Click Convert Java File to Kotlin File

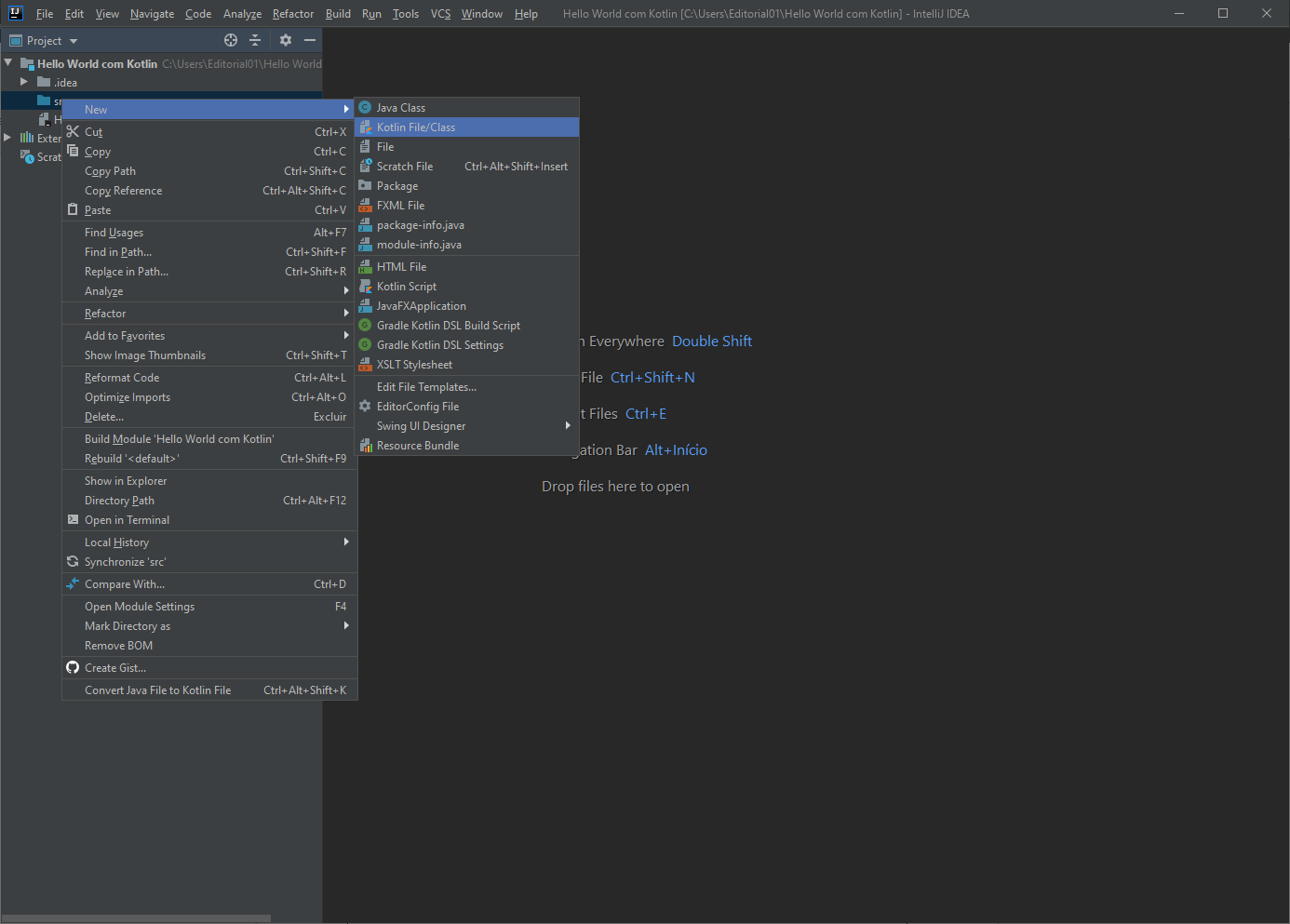point(157,690)
